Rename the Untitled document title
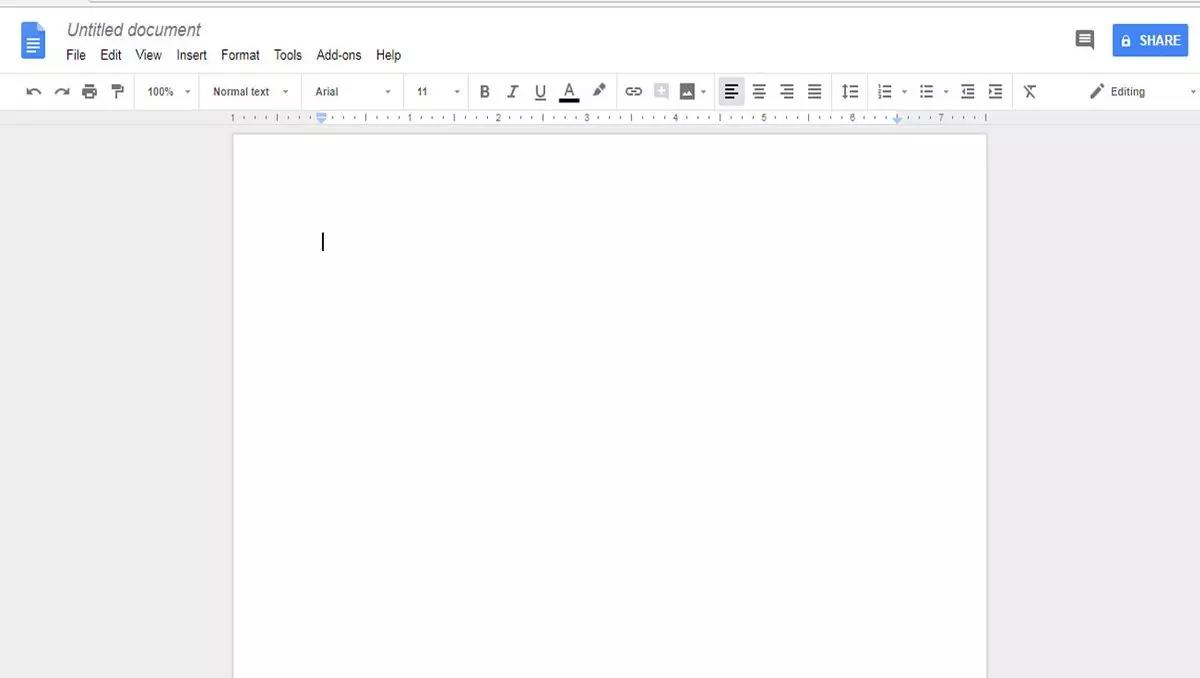 pyautogui.click(x=134, y=30)
